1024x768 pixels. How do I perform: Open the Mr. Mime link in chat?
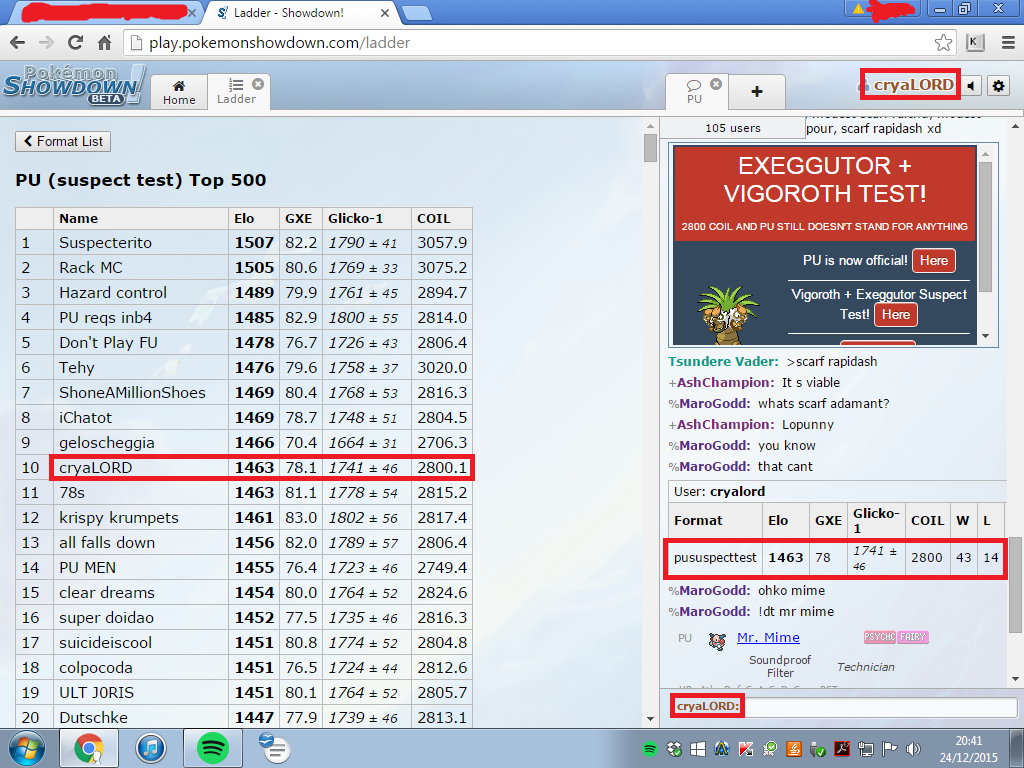768,637
